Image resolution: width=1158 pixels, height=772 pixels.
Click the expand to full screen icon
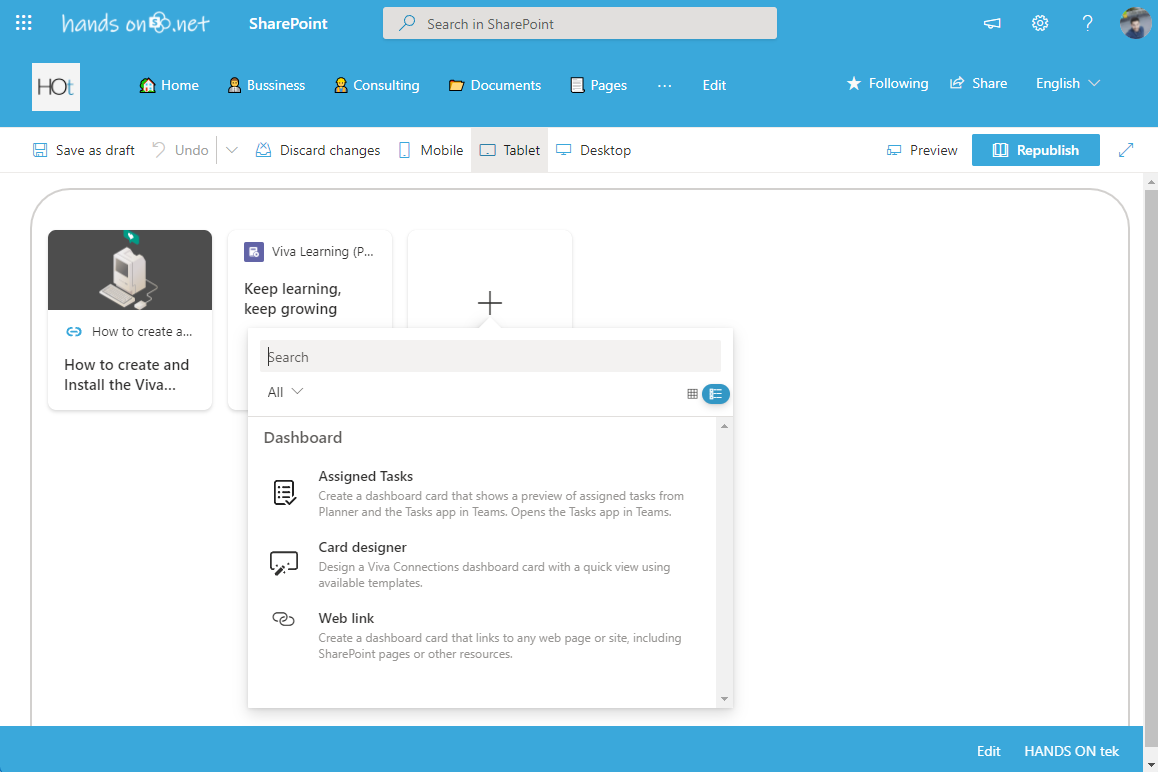pos(1126,150)
